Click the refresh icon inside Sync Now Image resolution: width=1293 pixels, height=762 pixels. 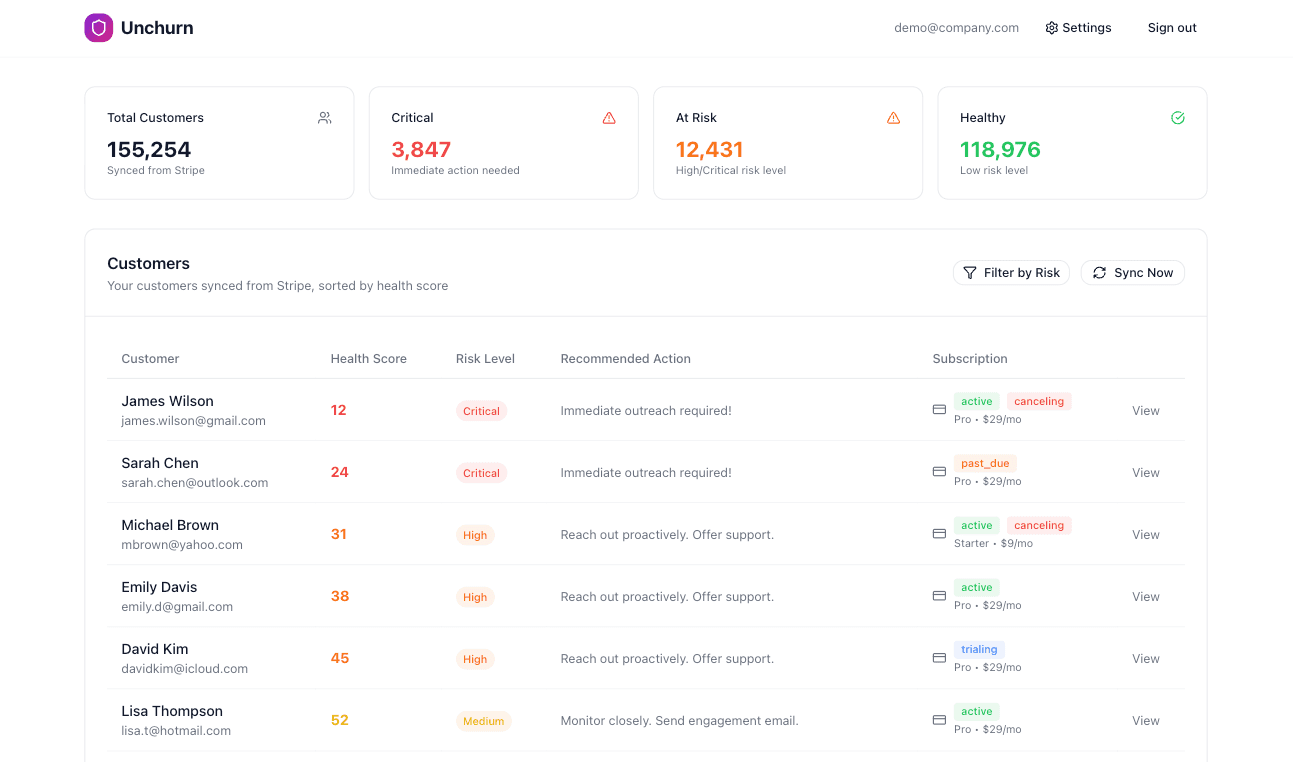1099,272
